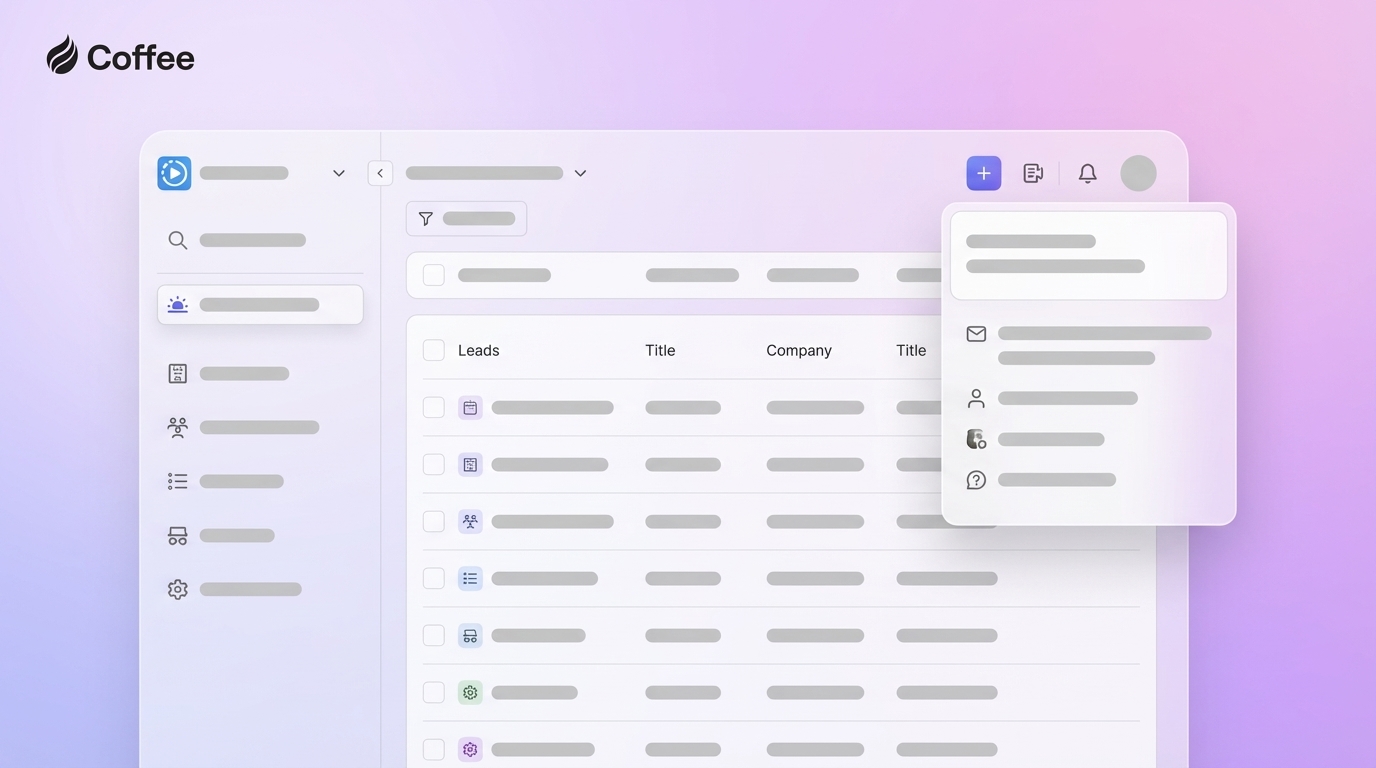Click the purple gear icon in table row
1376x768 pixels.
coord(470,749)
